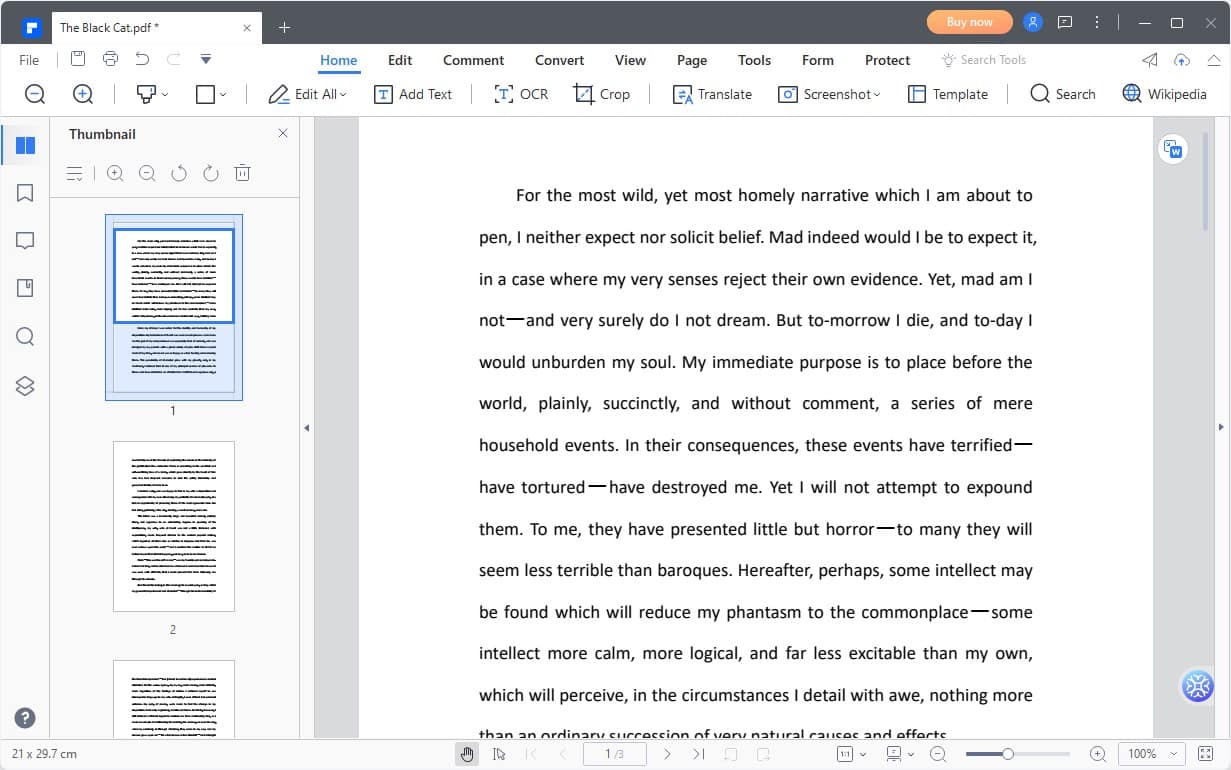Delete selected page thumbnail with trash icon
Image resolution: width=1231 pixels, height=770 pixels.
(x=242, y=173)
